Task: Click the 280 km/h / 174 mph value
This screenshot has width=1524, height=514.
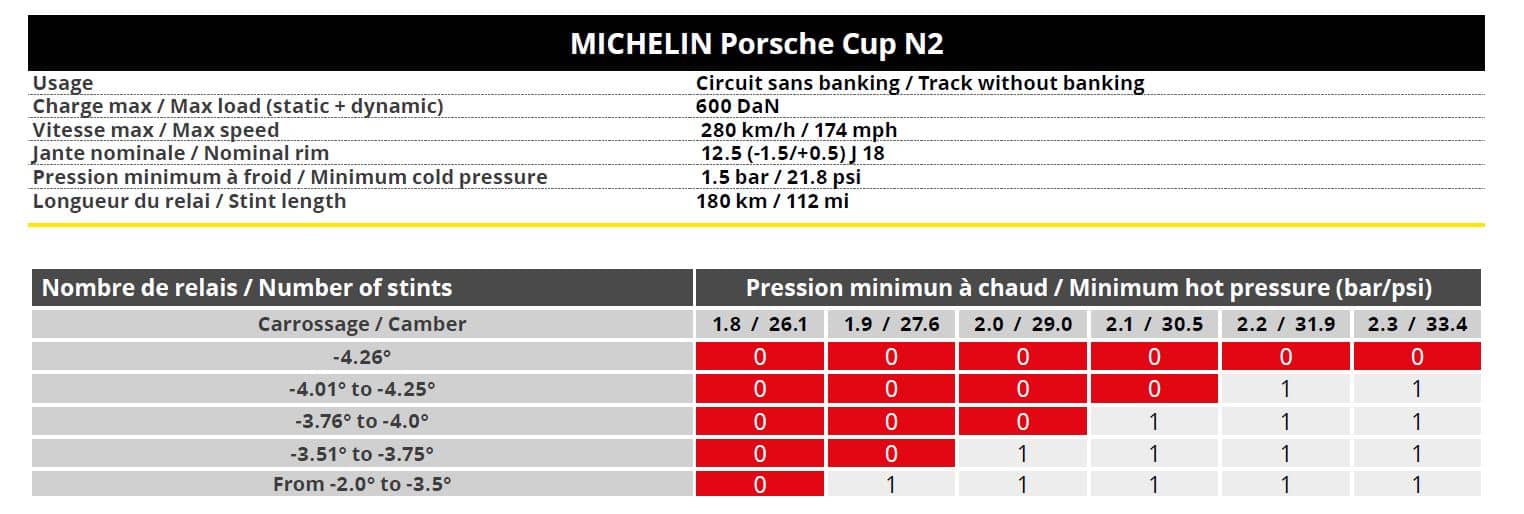Action: pyautogui.click(x=799, y=130)
